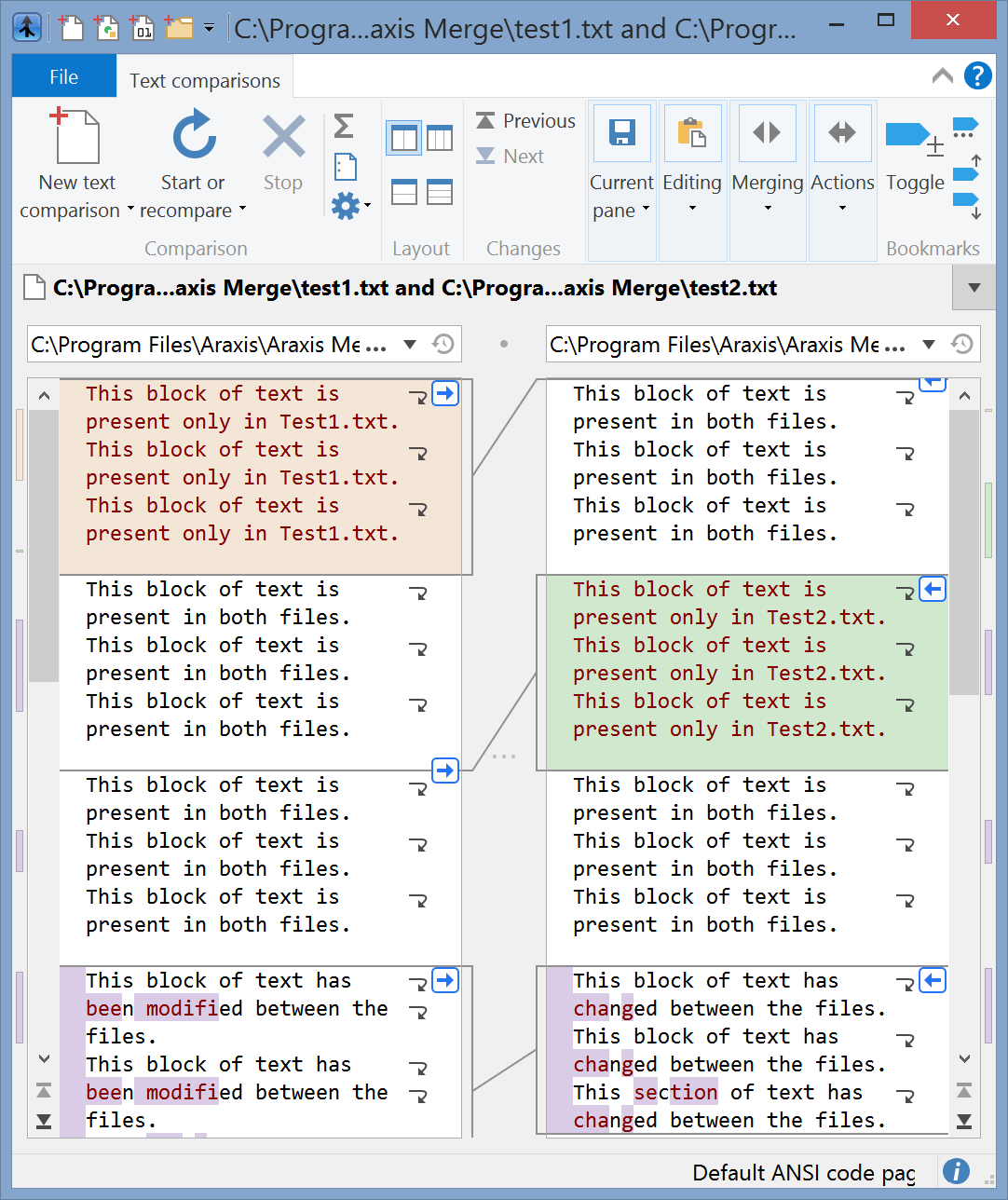Click the Editing clipboard icon
1008x1200 pixels.
tap(692, 133)
